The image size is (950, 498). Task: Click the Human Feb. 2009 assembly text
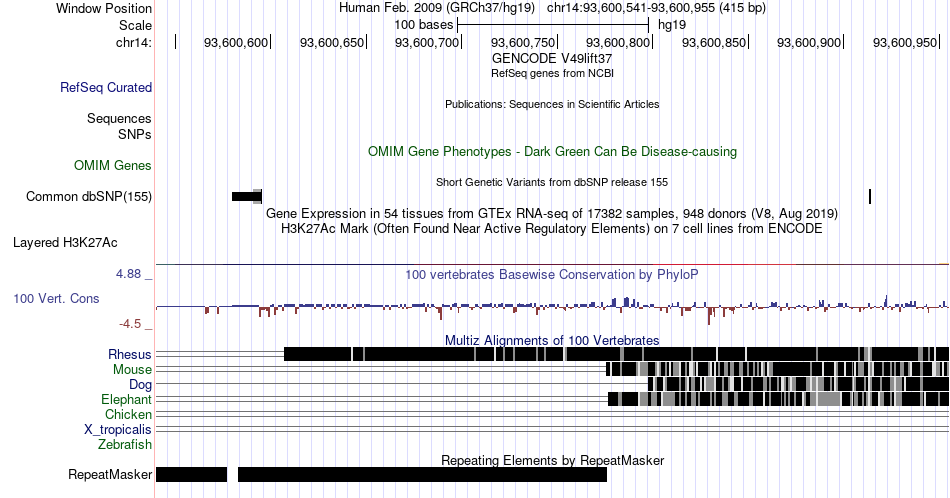(x=437, y=8)
